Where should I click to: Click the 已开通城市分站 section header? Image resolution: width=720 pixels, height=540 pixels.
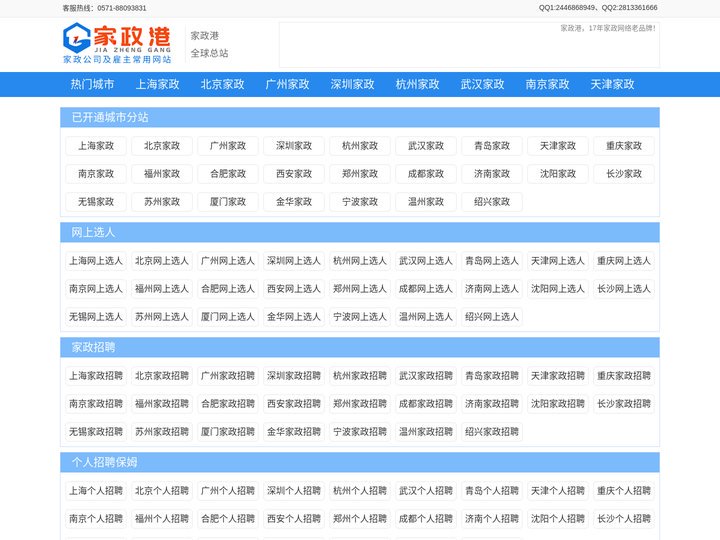tap(360, 118)
